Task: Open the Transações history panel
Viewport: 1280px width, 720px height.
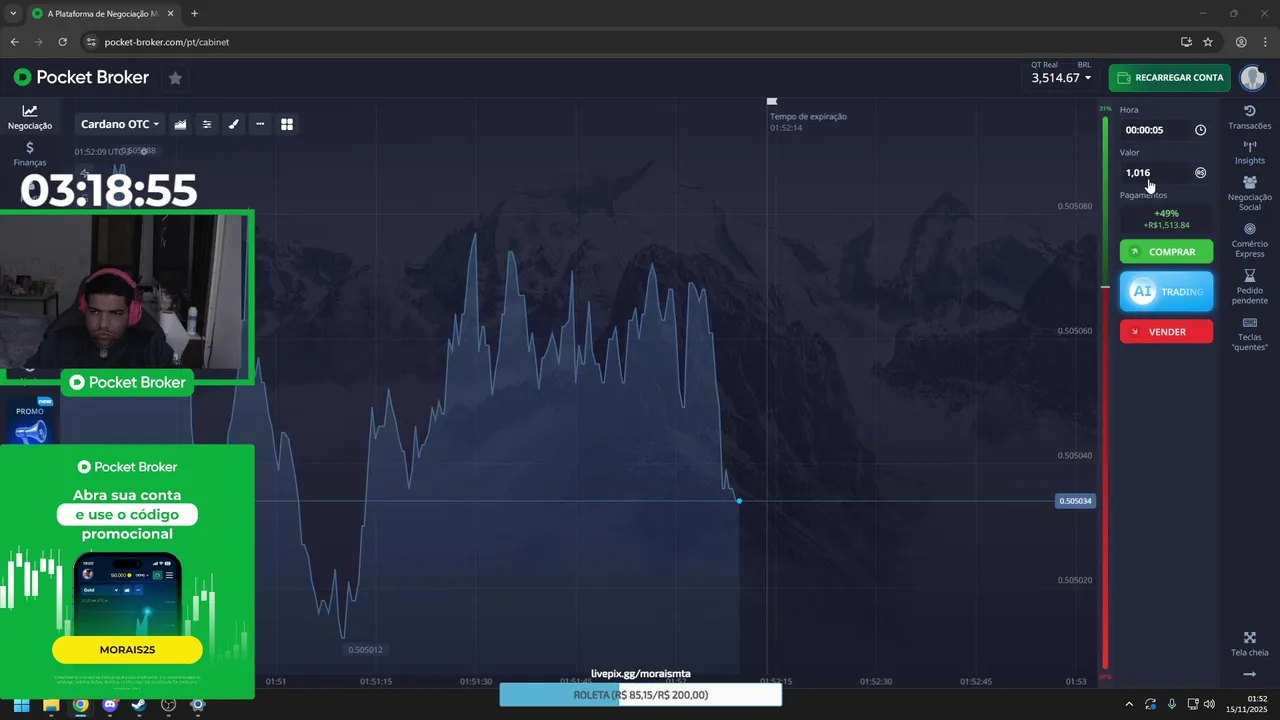Action: [x=1250, y=118]
